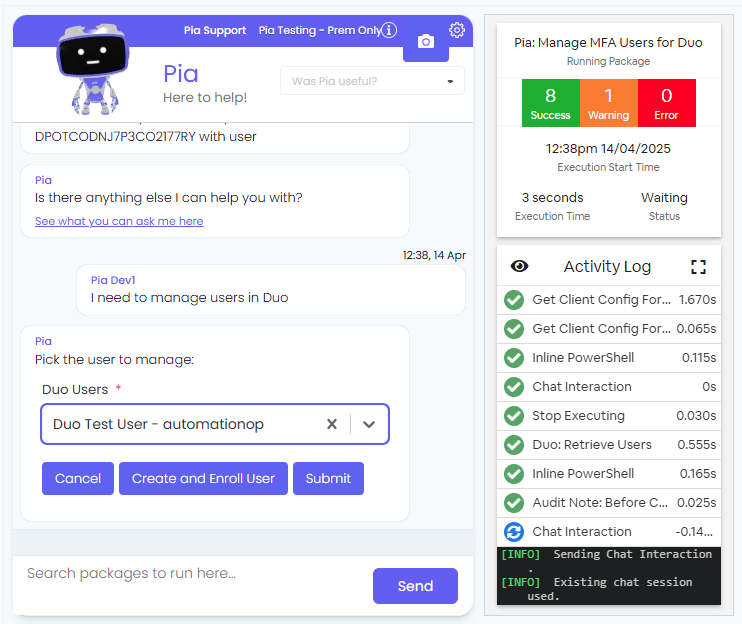Click success icon for 0.115s Inline PowerShell
Screen dimensions: 742x624
(514, 358)
